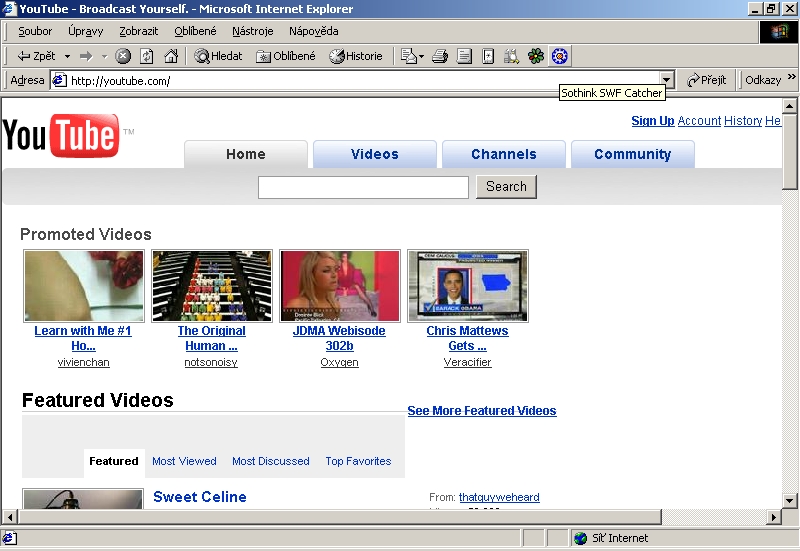Image resolution: width=800 pixels, height=551 pixels.
Task: Open the Back button history dropdown arrow
Action: (67, 56)
